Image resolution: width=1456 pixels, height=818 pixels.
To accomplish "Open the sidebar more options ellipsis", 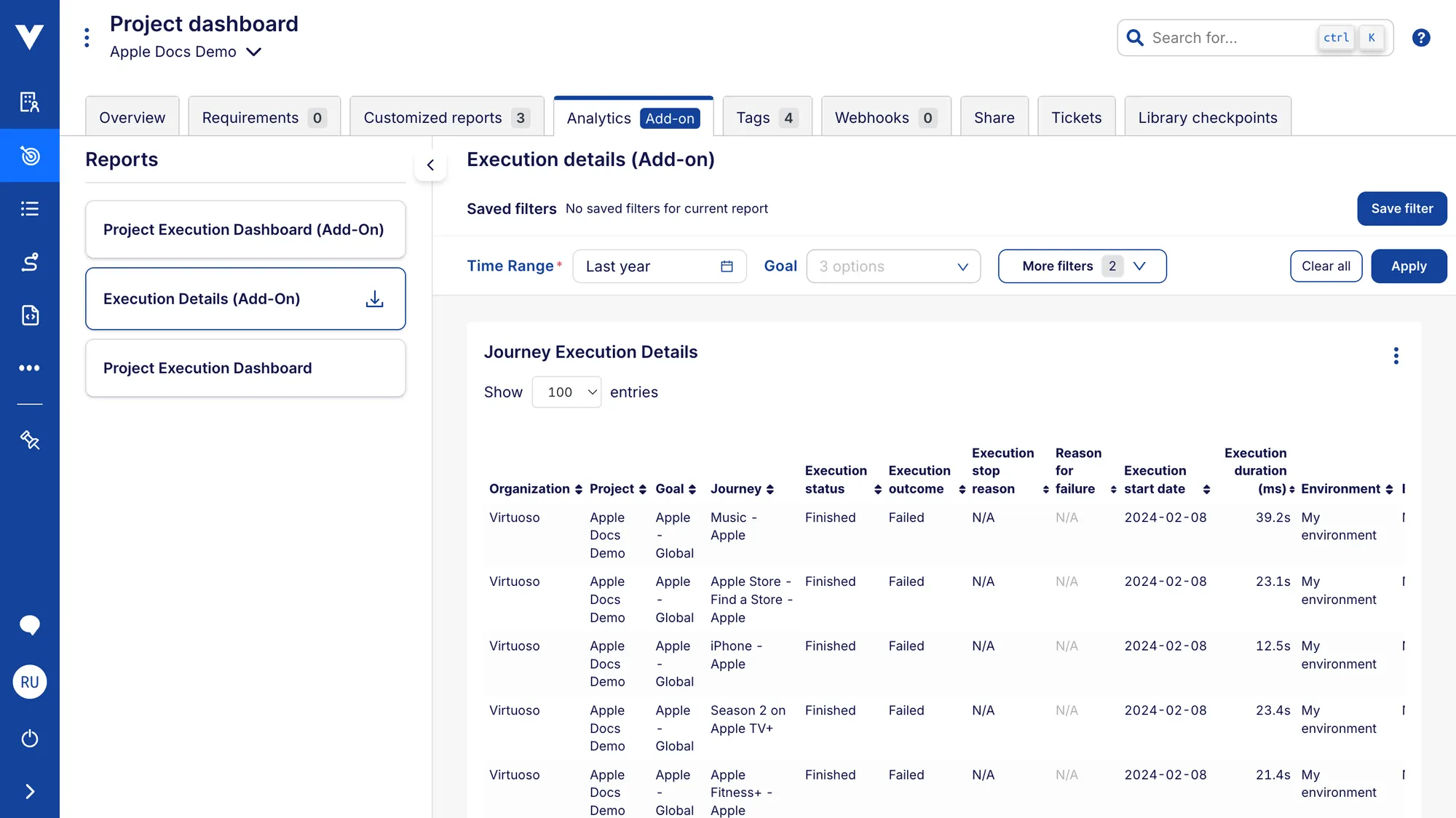I will tap(29, 368).
